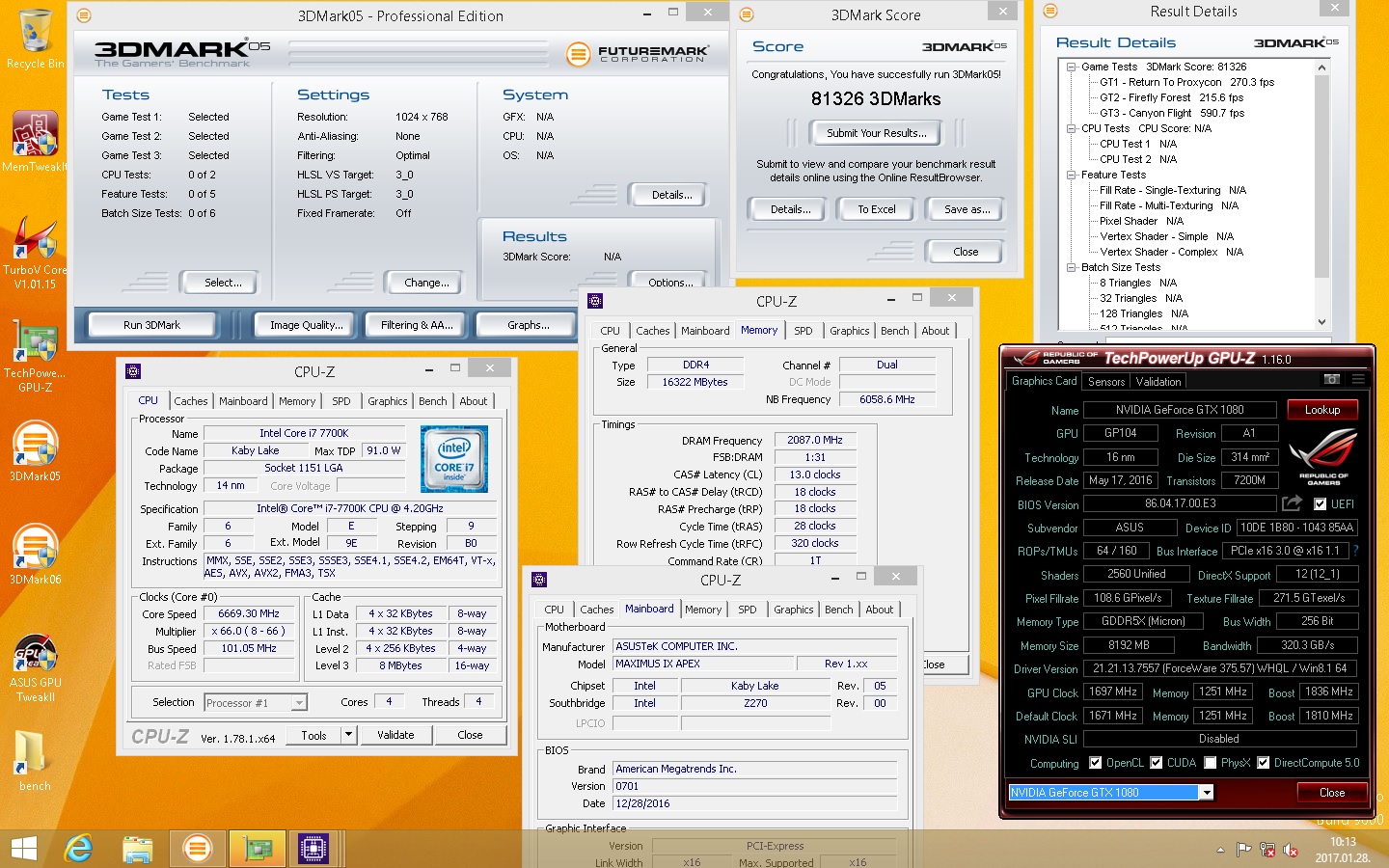Toggle the OpenCL checkbox
Screen dimensions: 1389x868
[1095, 762]
